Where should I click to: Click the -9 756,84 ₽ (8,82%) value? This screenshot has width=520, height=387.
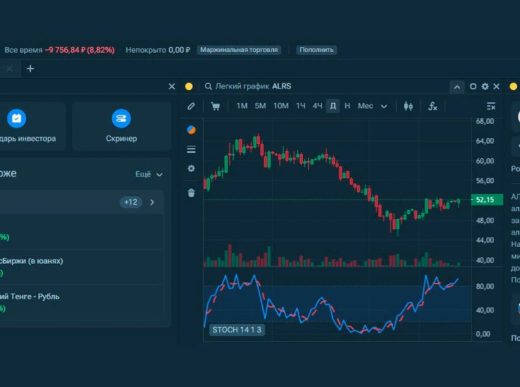(80, 50)
